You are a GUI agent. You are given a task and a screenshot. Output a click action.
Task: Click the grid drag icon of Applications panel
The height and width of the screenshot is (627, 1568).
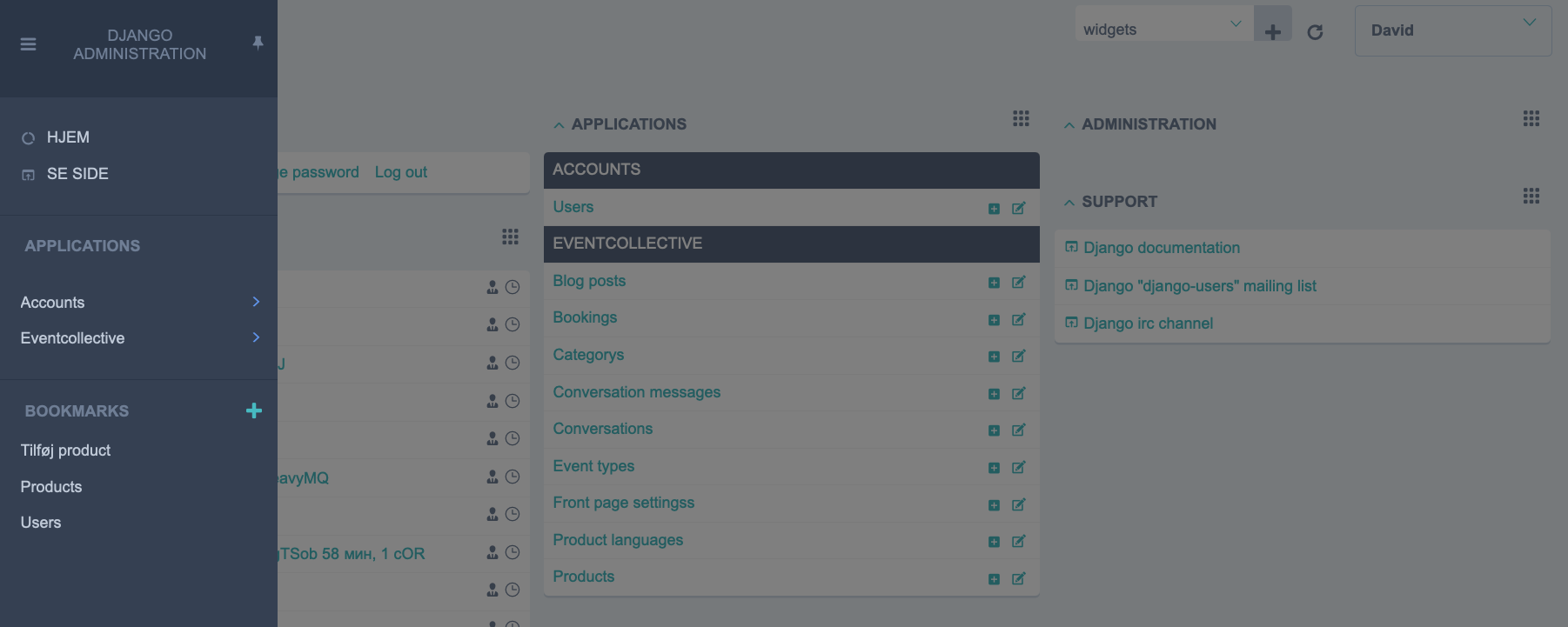click(x=1021, y=118)
